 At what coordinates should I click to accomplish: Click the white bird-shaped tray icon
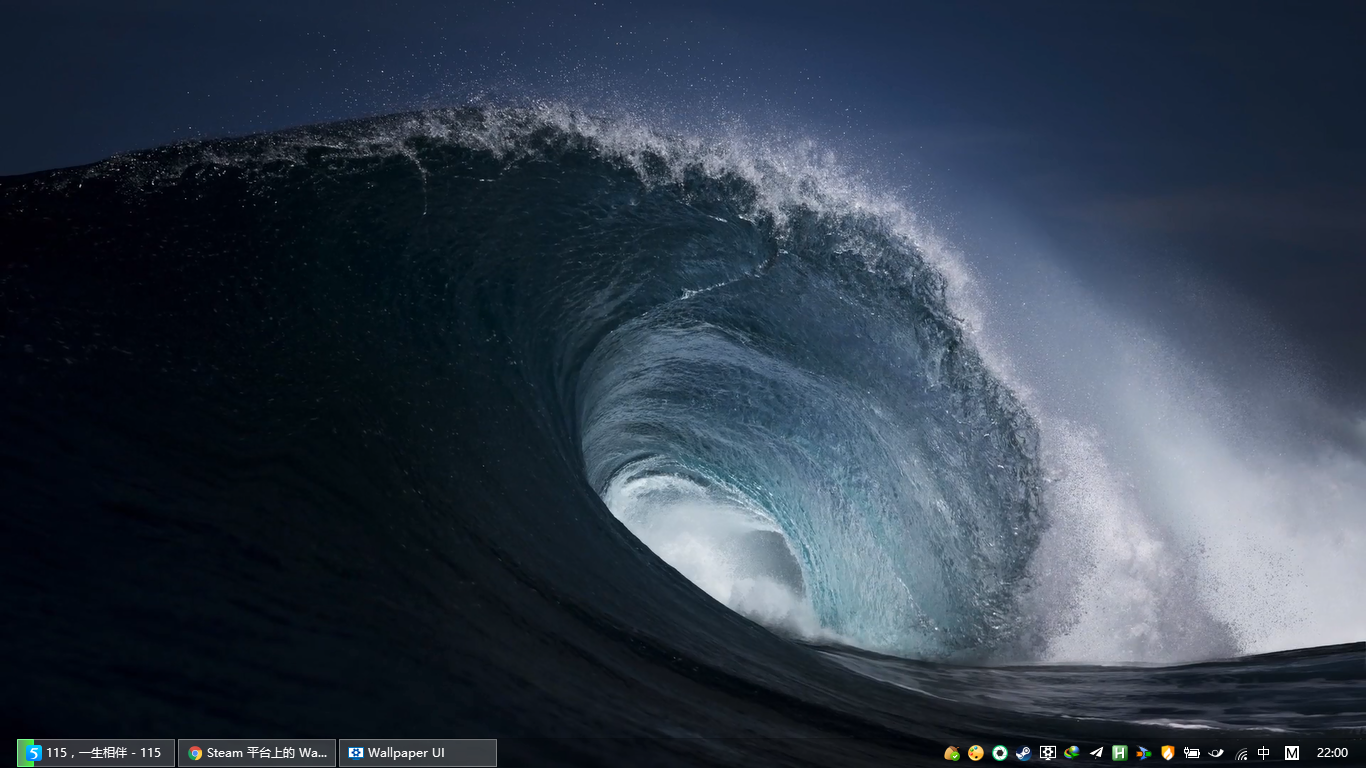click(1216, 753)
